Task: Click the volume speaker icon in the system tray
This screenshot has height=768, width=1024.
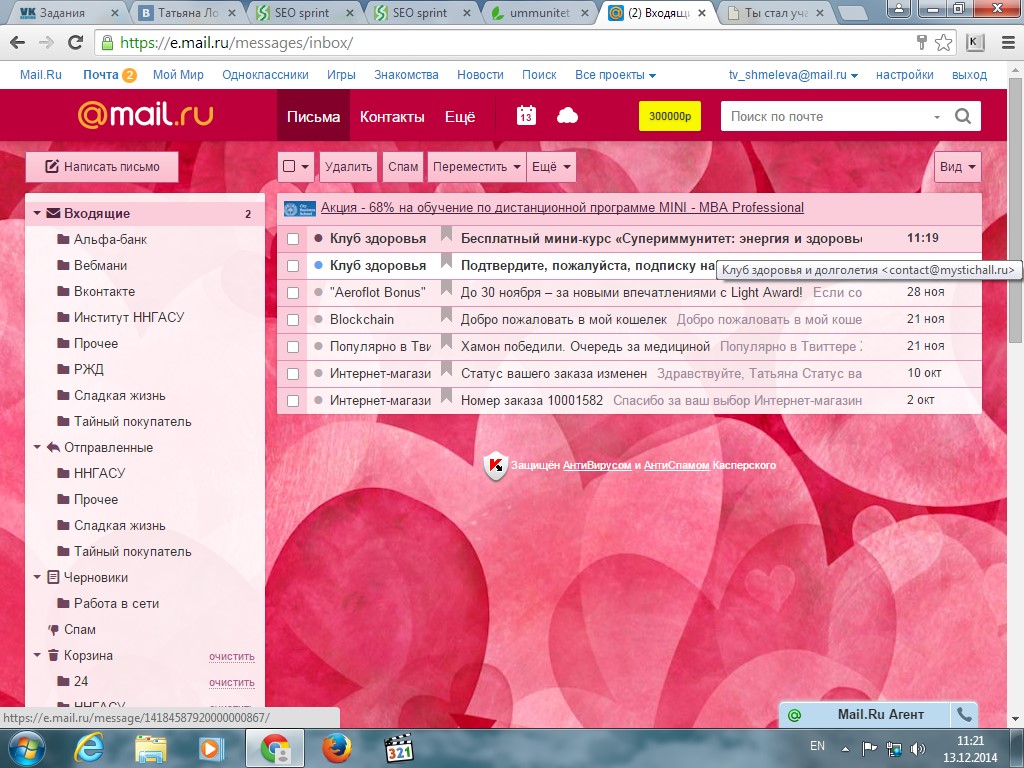Action: click(918, 748)
